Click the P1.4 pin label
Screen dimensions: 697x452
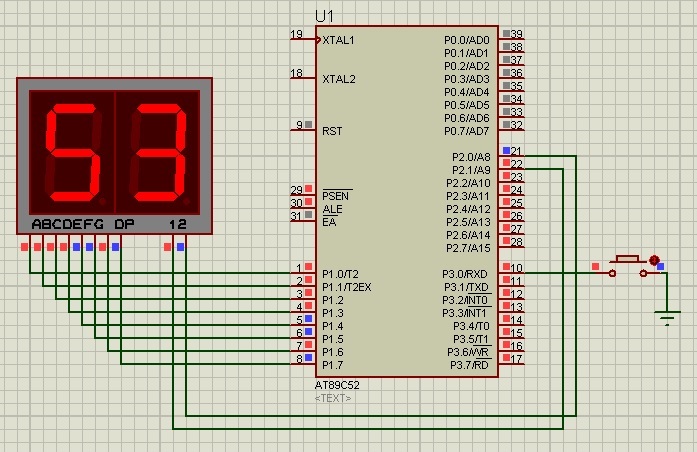(333, 326)
